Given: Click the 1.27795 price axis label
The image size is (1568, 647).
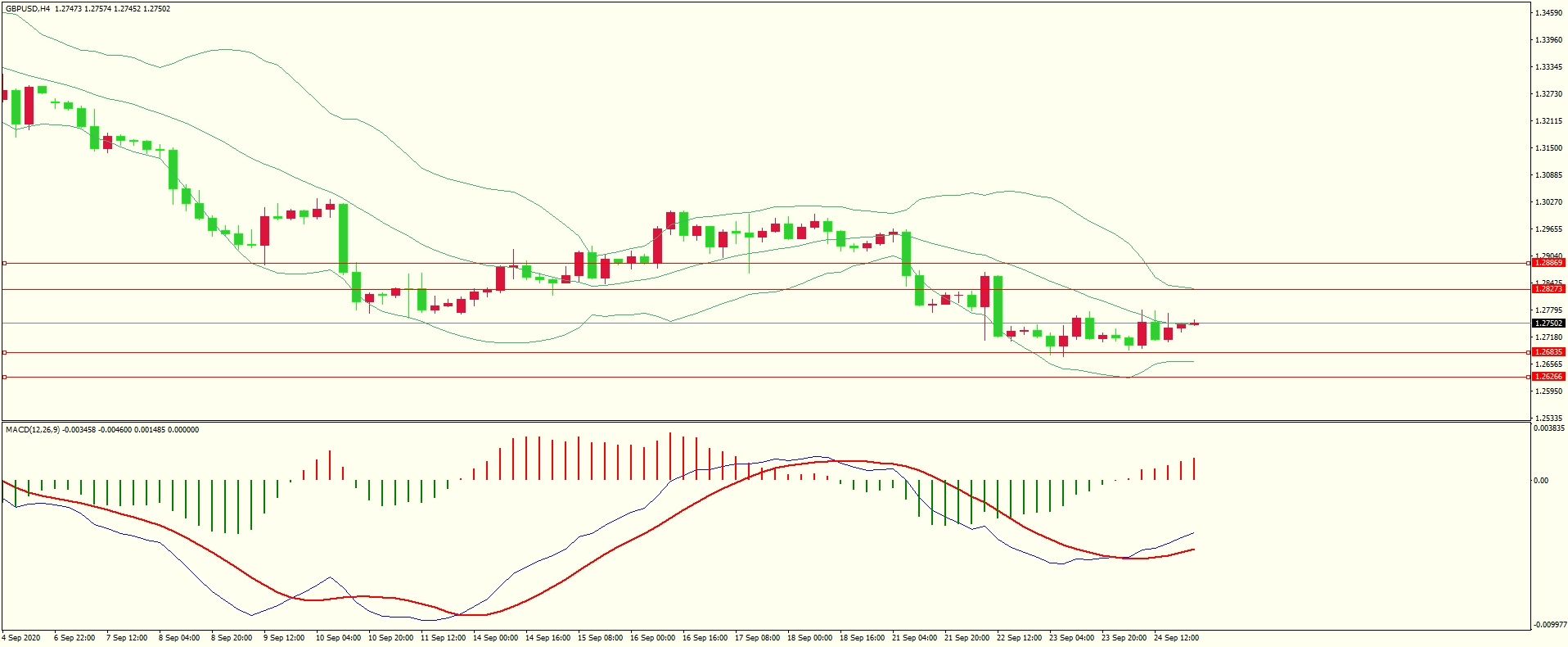Looking at the screenshot, I should (x=1549, y=310).
